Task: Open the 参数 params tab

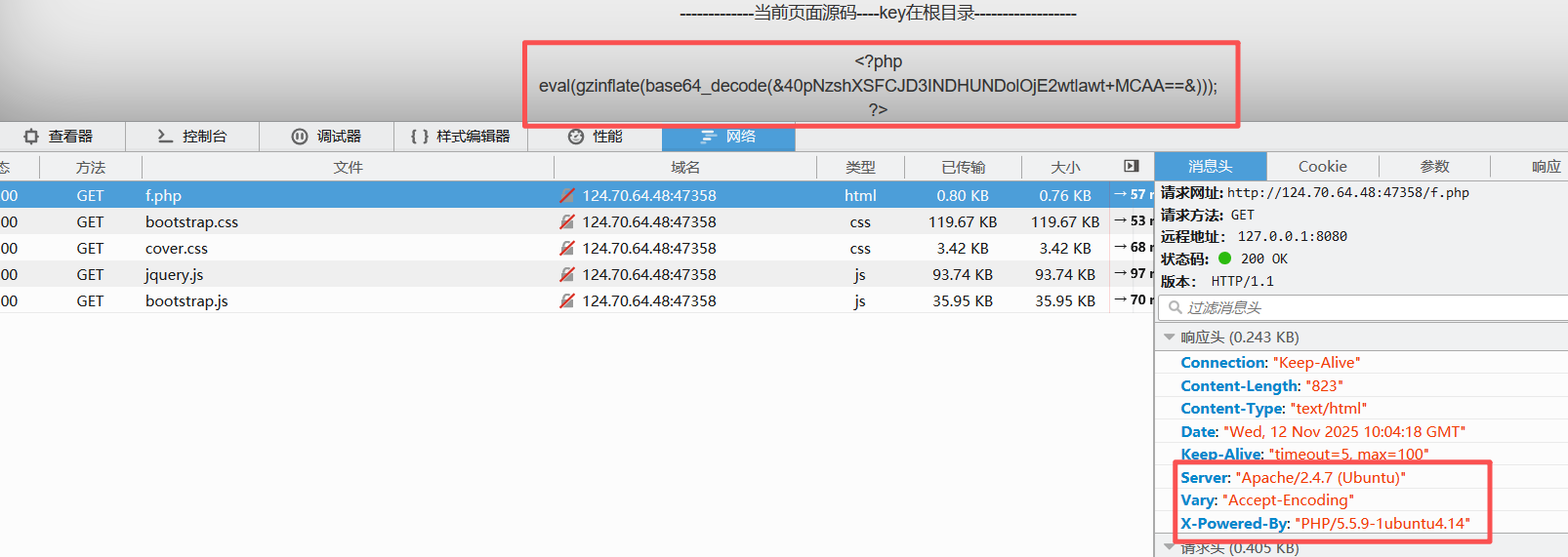Action: click(x=1434, y=167)
